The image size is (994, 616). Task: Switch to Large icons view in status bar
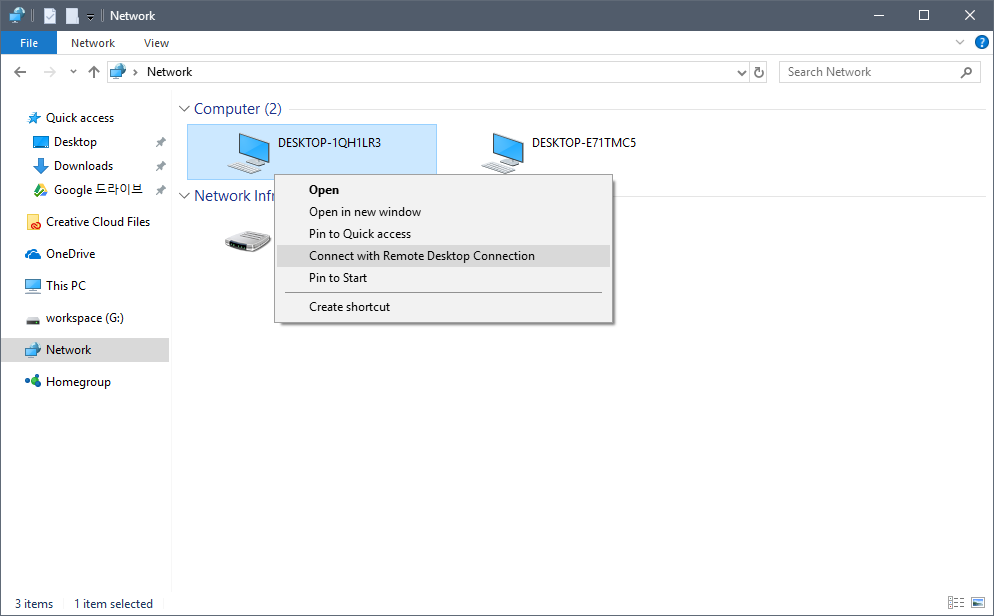(x=978, y=603)
